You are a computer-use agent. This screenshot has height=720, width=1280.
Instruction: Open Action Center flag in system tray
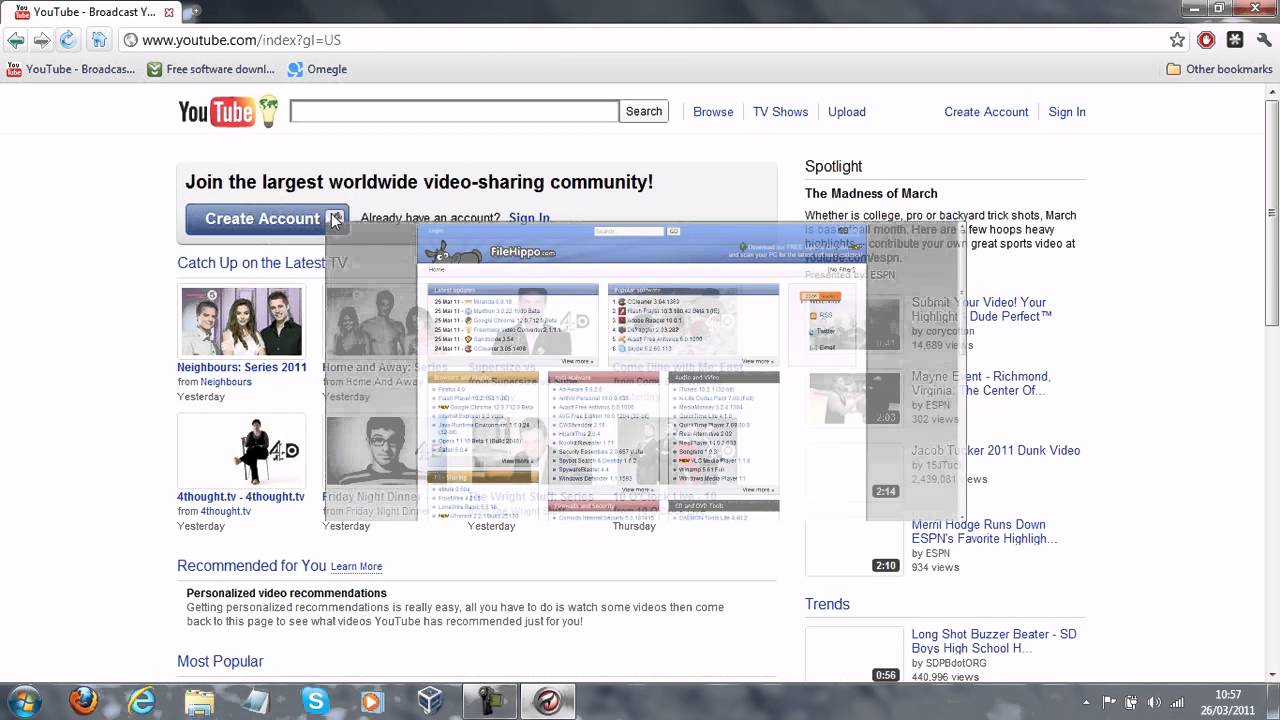pos(1109,702)
